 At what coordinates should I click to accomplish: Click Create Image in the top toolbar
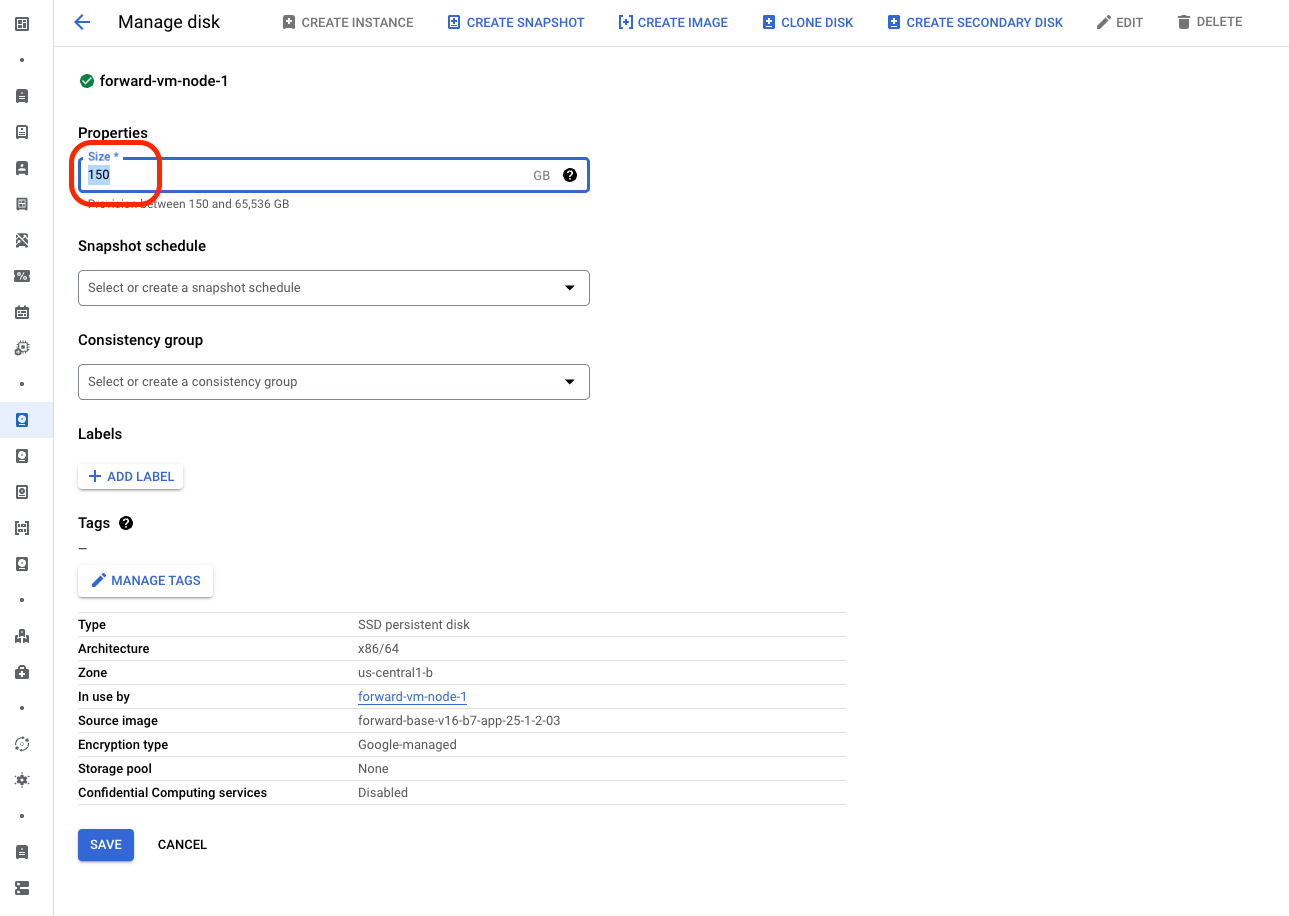point(673,22)
